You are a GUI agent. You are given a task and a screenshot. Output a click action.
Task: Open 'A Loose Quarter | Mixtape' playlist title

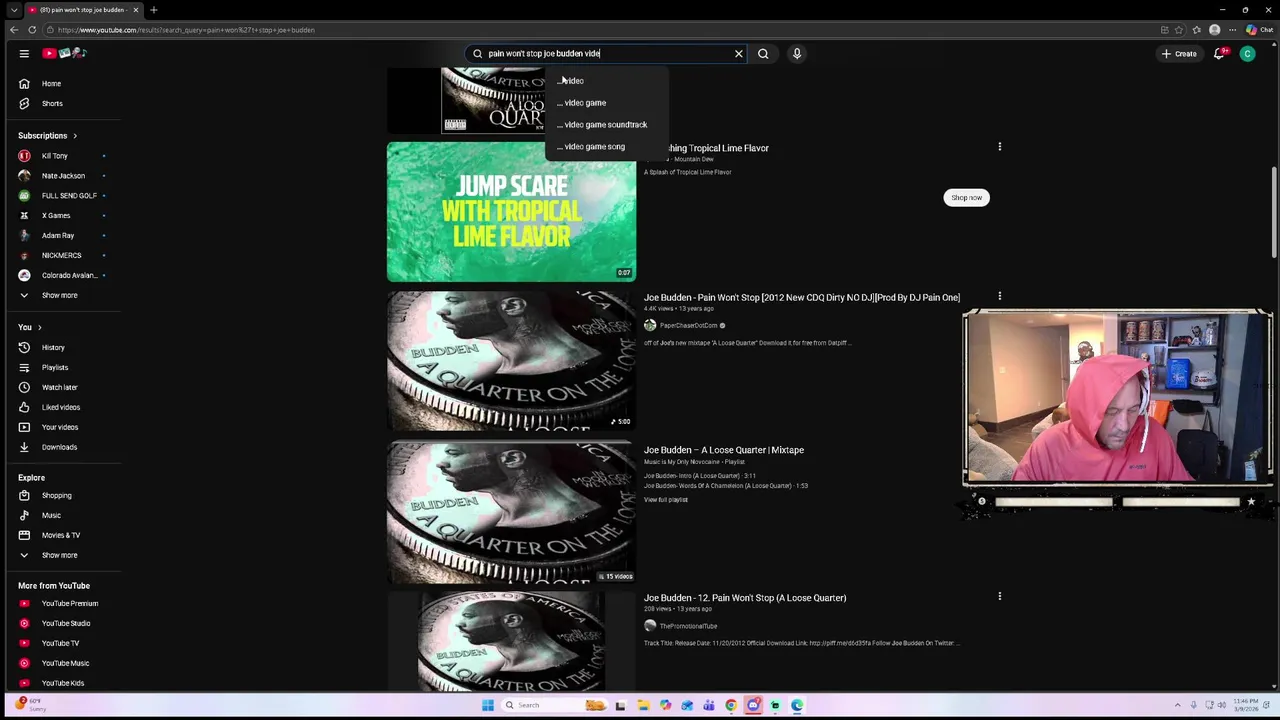coord(723,450)
